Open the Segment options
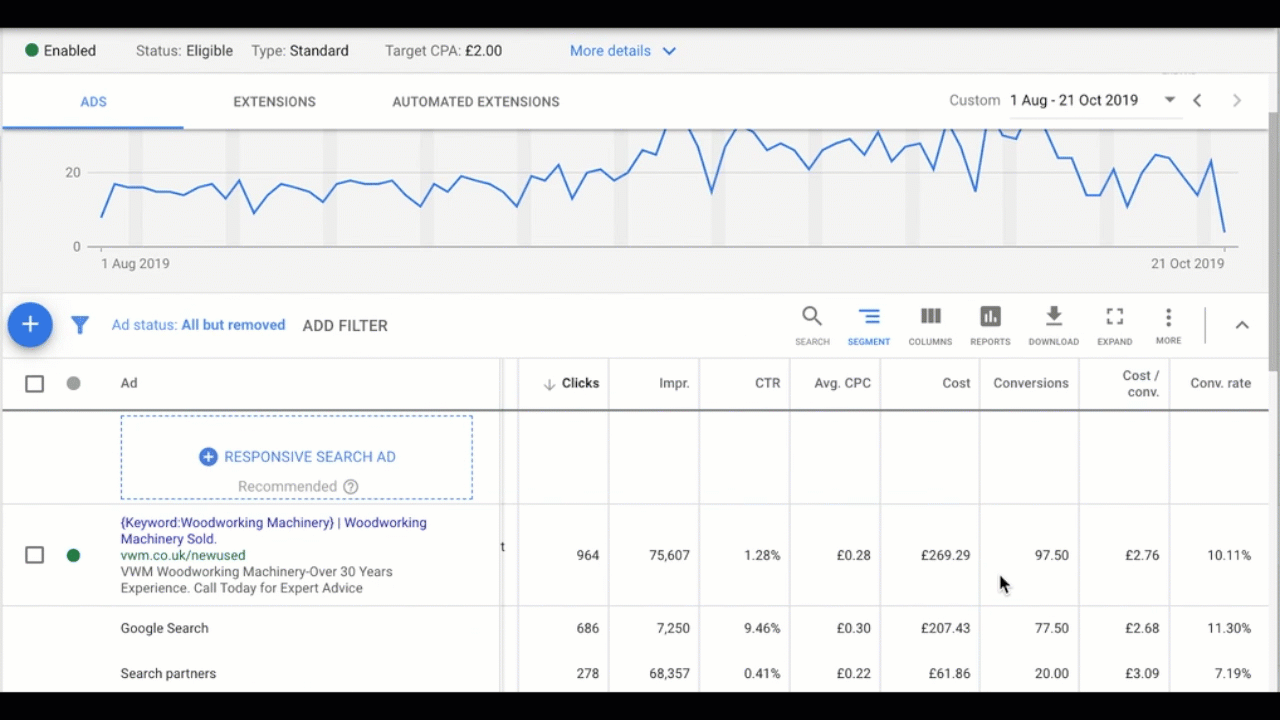 coord(868,326)
